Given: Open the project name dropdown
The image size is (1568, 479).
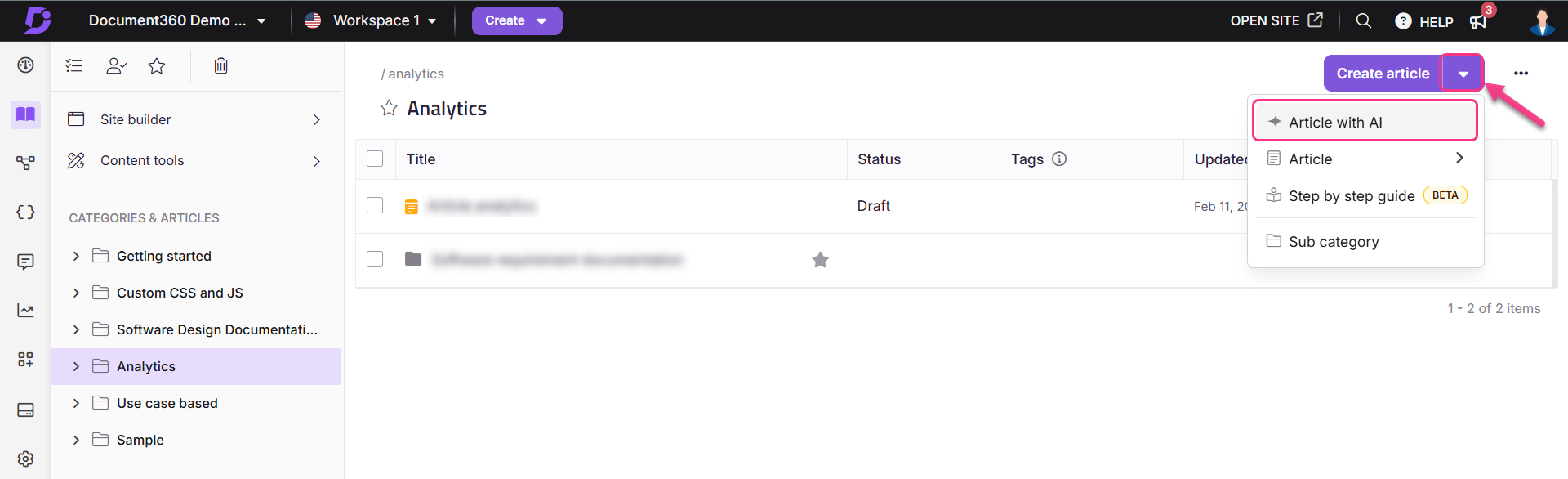Looking at the screenshot, I should pyautogui.click(x=176, y=20).
